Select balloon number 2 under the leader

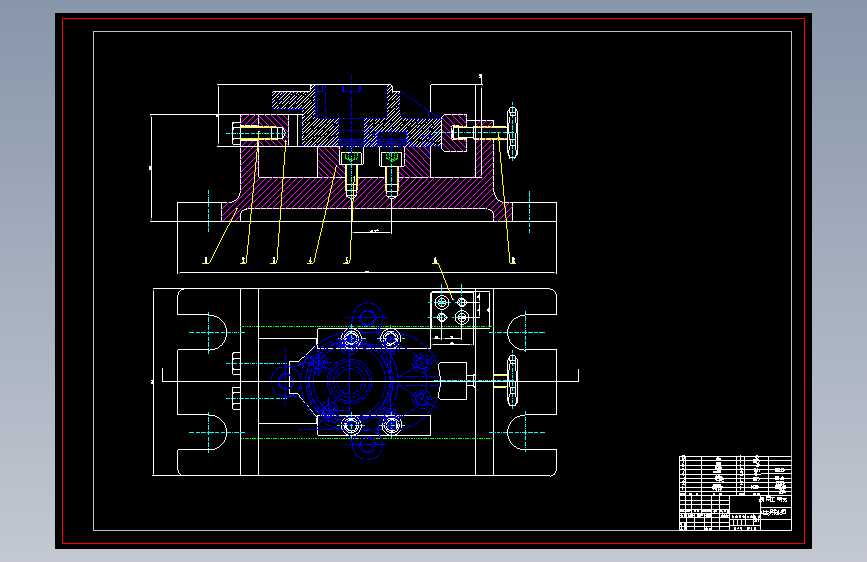point(243,261)
